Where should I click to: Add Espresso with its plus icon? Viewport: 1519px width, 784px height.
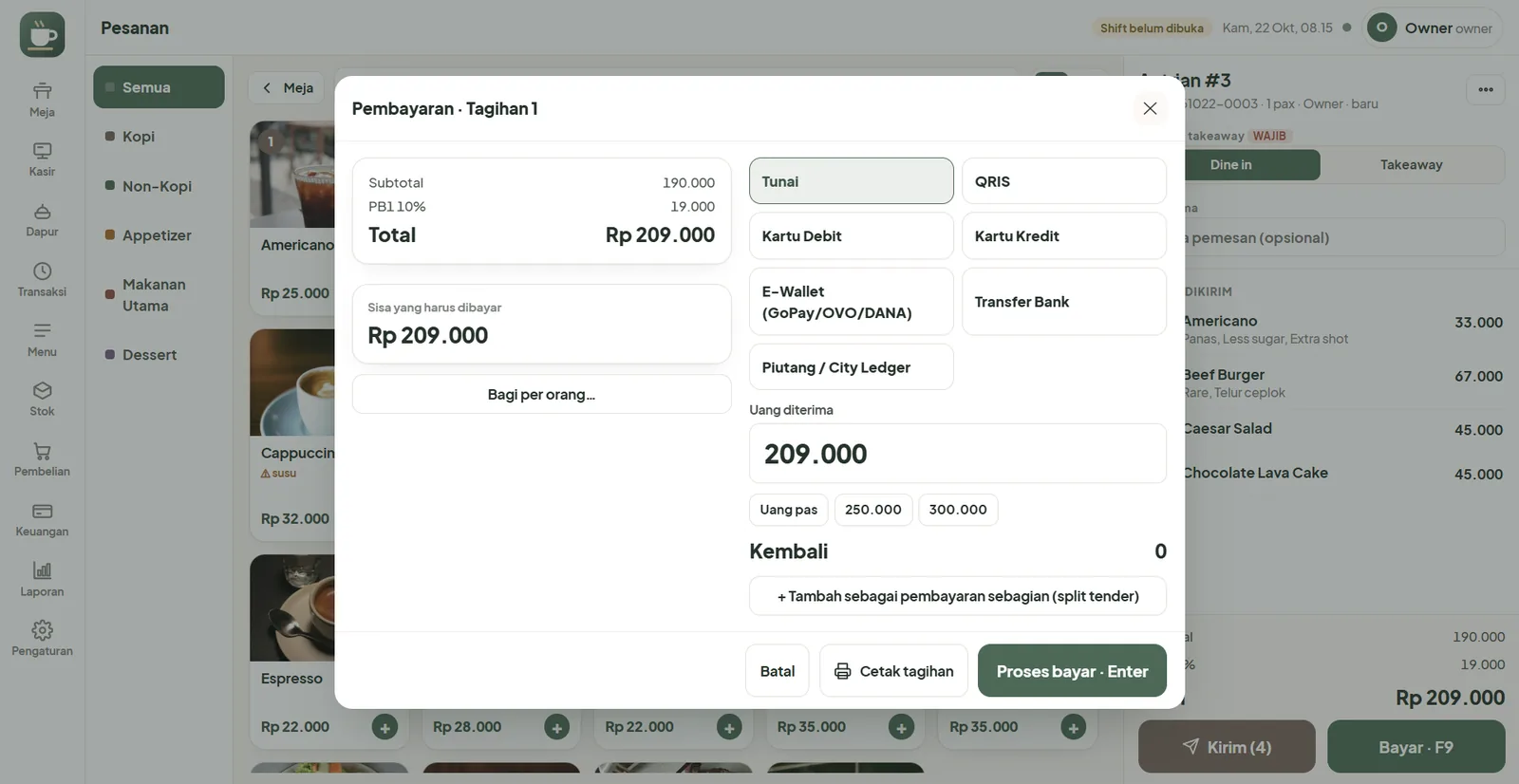(384, 728)
